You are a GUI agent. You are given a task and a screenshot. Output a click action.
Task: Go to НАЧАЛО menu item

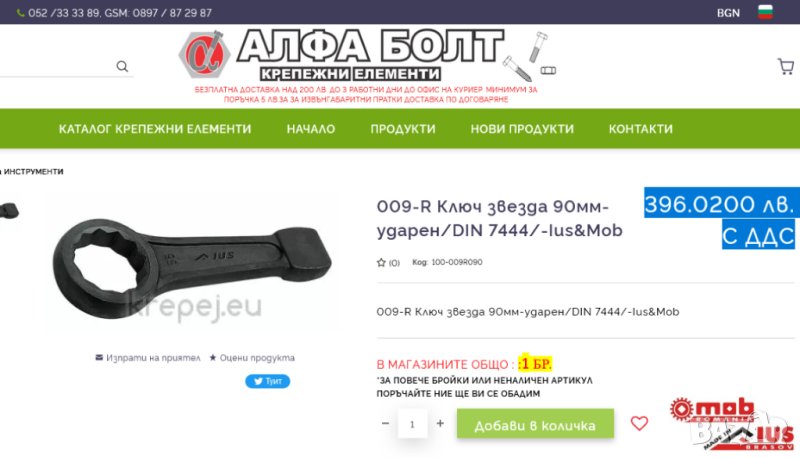click(x=311, y=129)
